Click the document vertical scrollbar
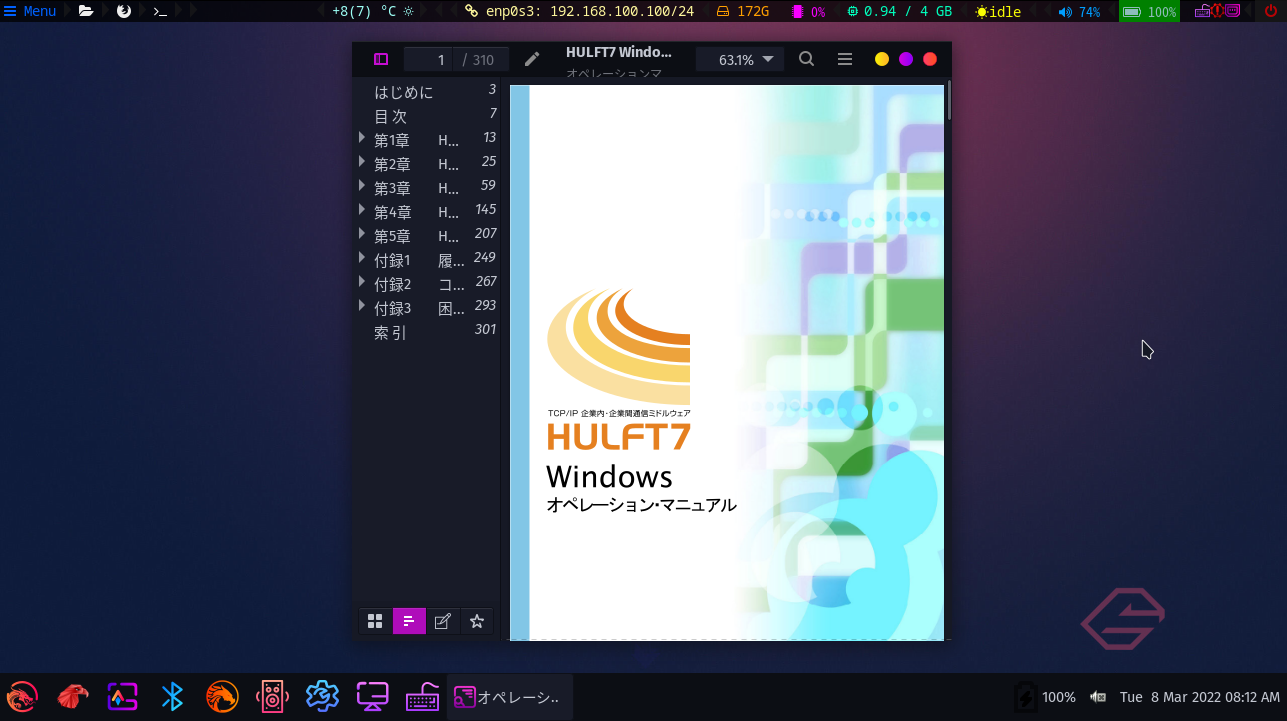Viewport: 1287px width, 721px height. (x=948, y=100)
